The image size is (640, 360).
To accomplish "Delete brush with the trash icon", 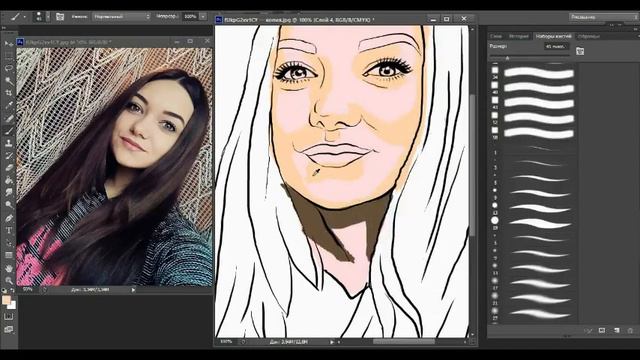I will (631, 330).
